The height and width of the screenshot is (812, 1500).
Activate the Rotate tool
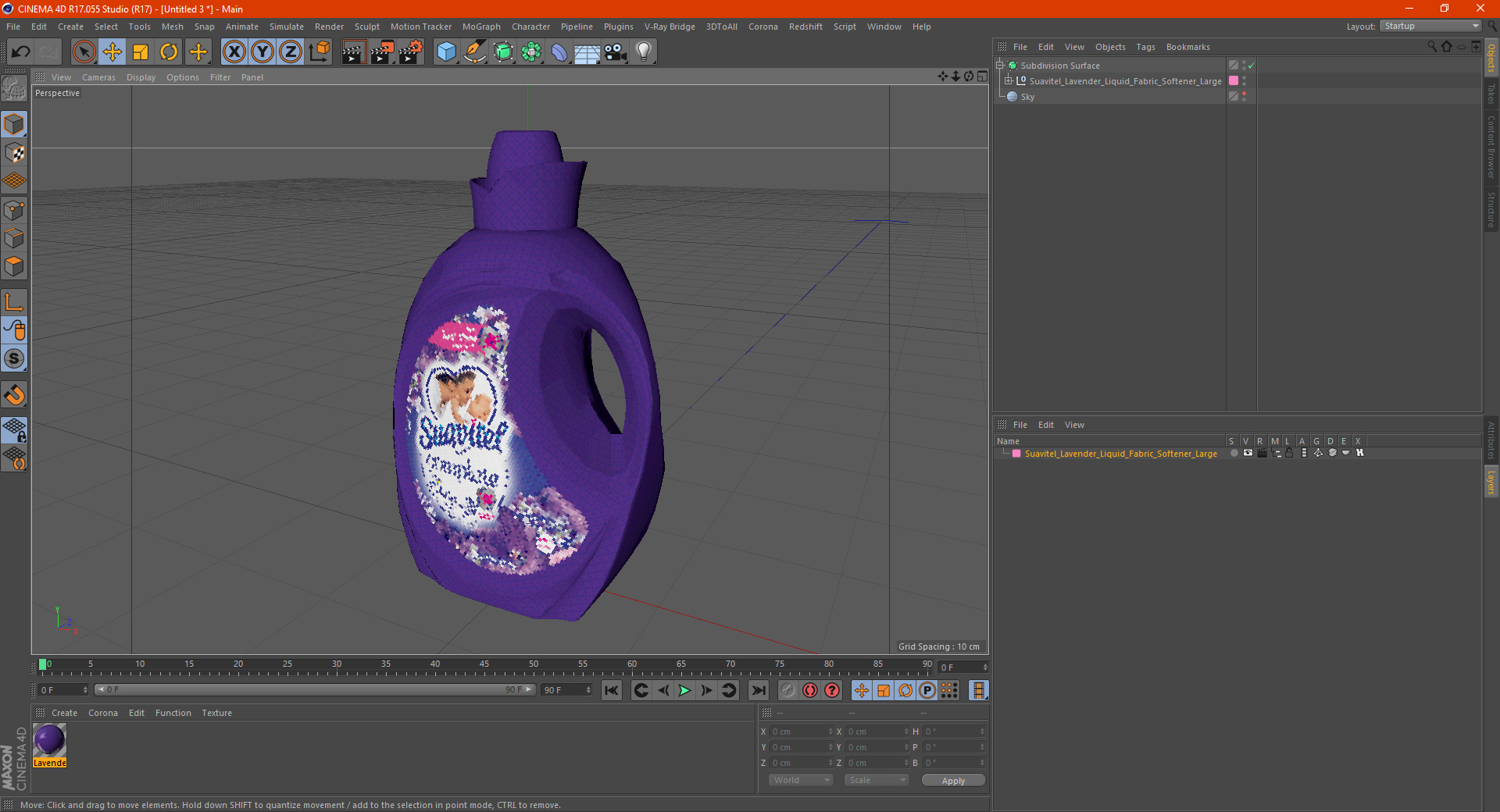pos(169,52)
